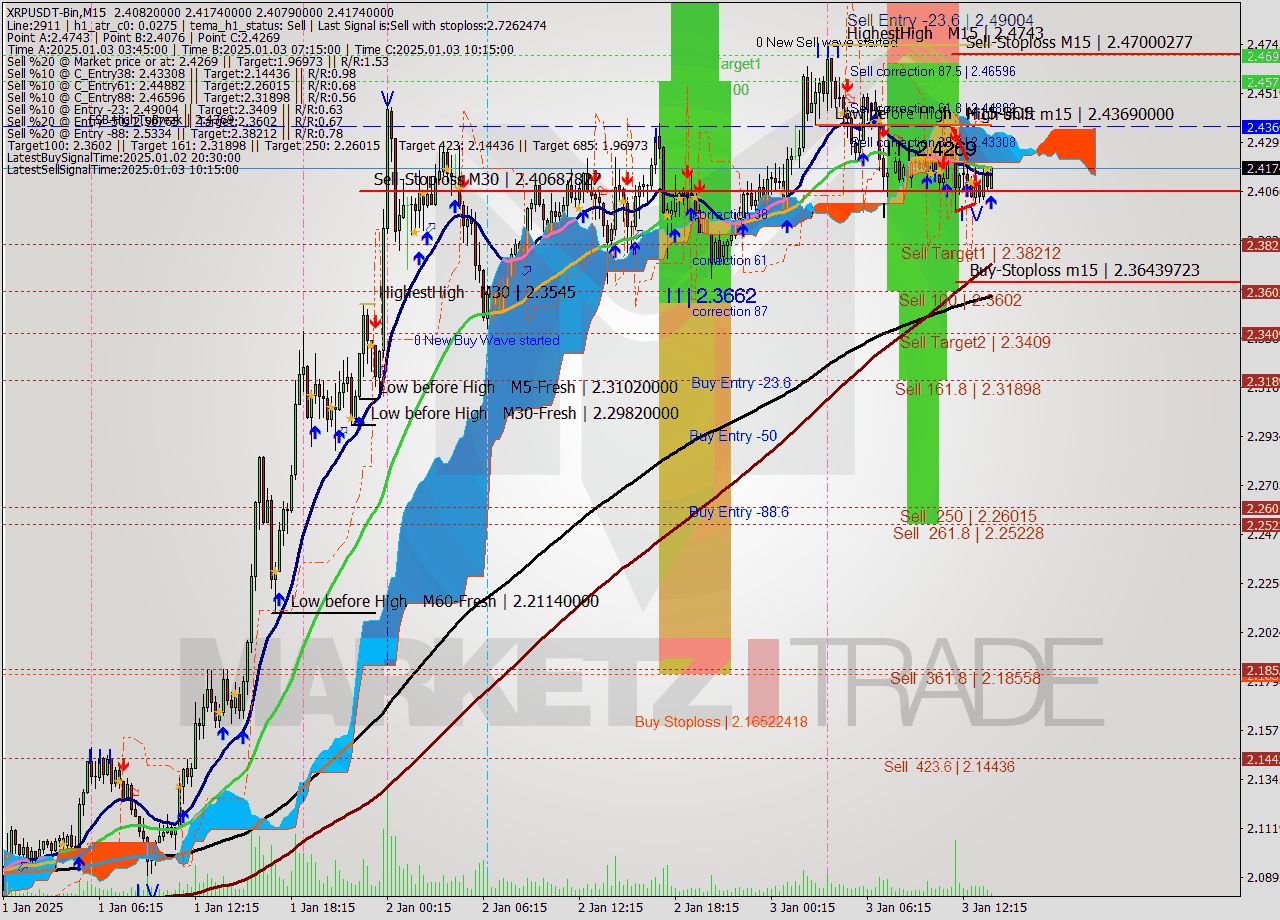Click '0 New Buy Wave started' label
The width and height of the screenshot is (1280, 920).
tap(487, 340)
